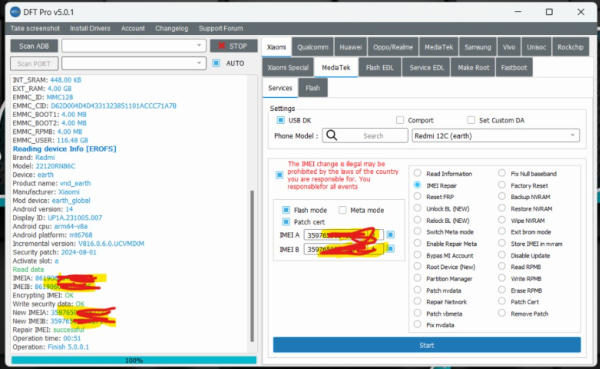Switch to the Samsung tab

(478, 47)
